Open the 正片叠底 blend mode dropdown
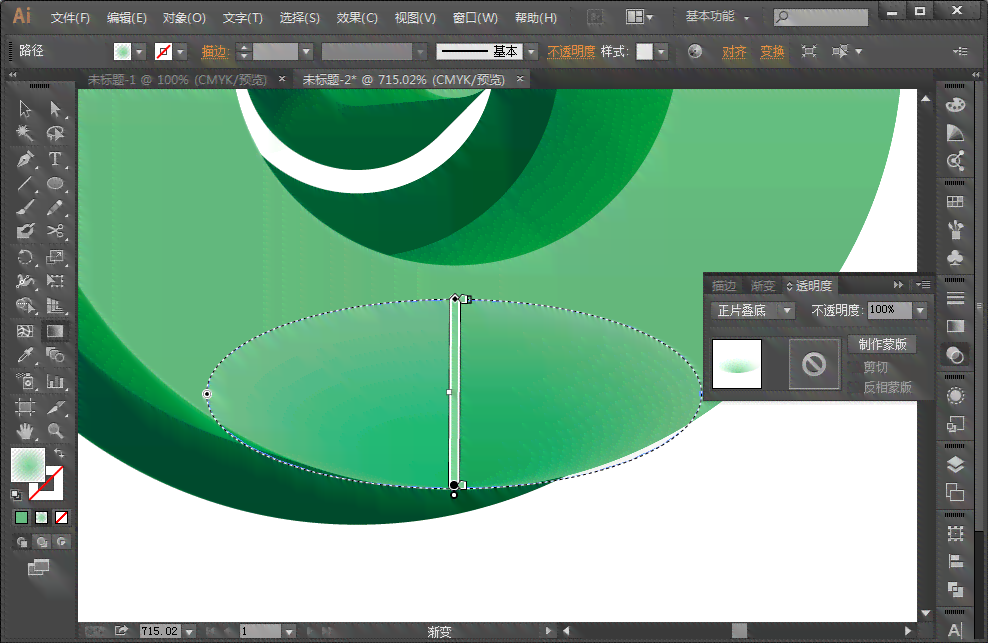Screen dimensions: 988x643 pyautogui.click(x=752, y=310)
